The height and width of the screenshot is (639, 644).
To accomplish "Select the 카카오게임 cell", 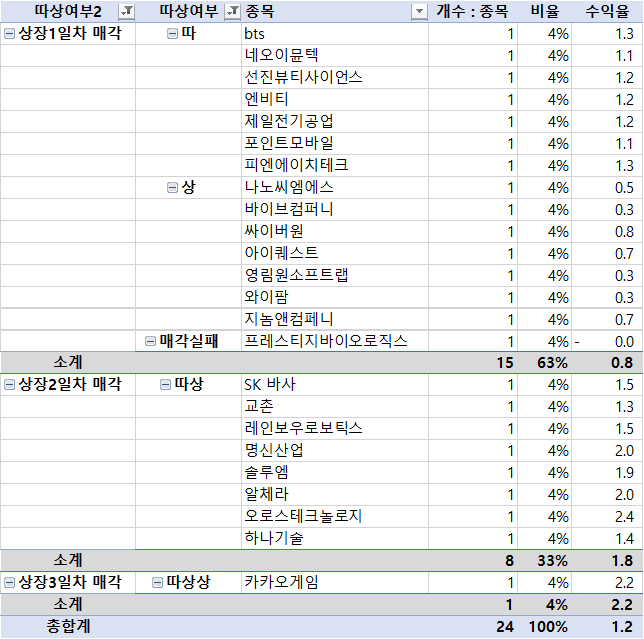I will pyautogui.click(x=335, y=582).
